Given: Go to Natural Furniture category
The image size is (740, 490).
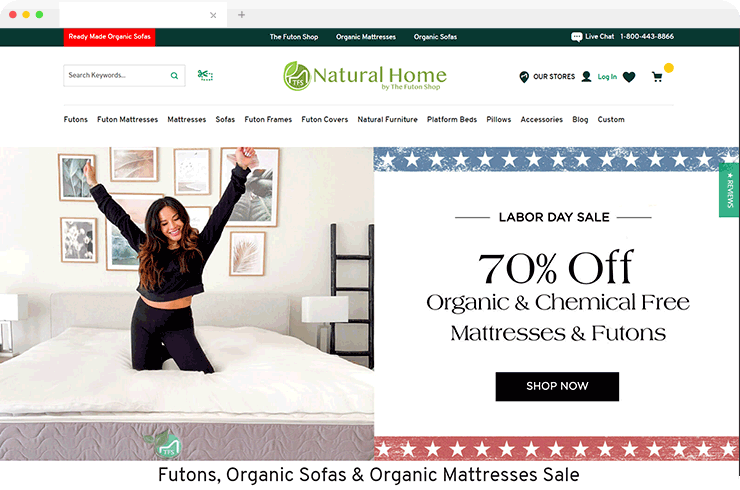Looking at the screenshot, I should 387,119.
